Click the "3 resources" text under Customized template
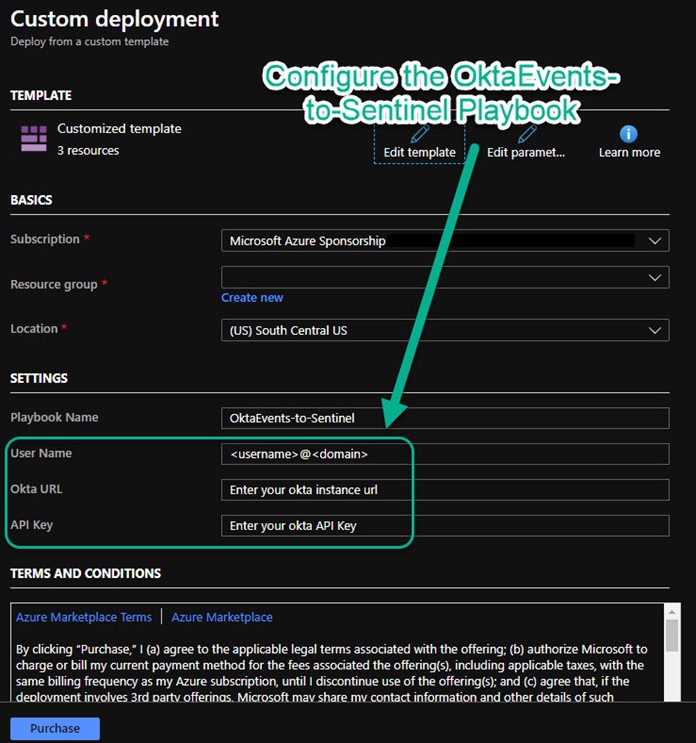This screenshot has height=743, width=696. point(88,151)
